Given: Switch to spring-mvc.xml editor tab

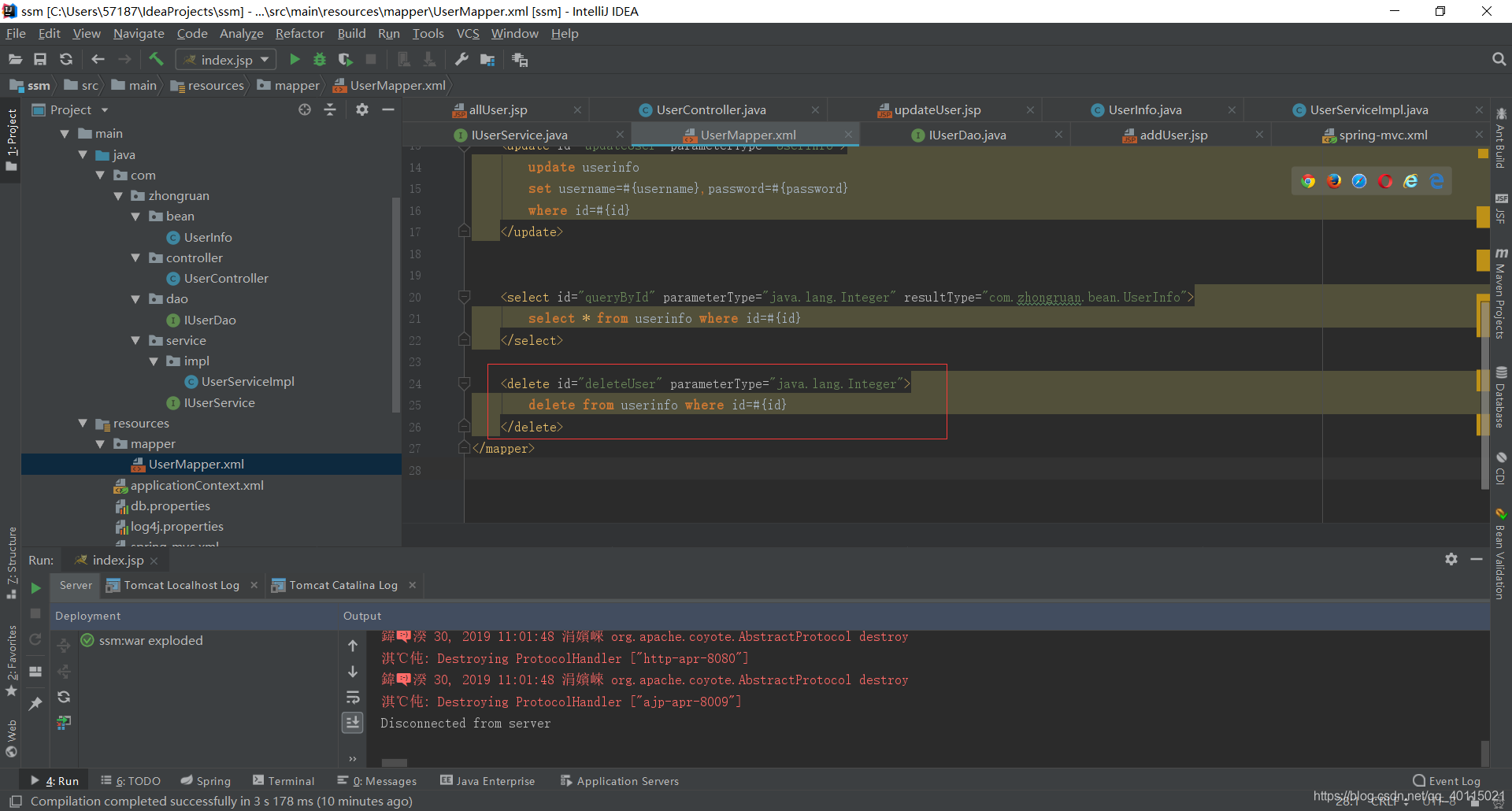Looking at the screenshot, I should [1383, 135].
